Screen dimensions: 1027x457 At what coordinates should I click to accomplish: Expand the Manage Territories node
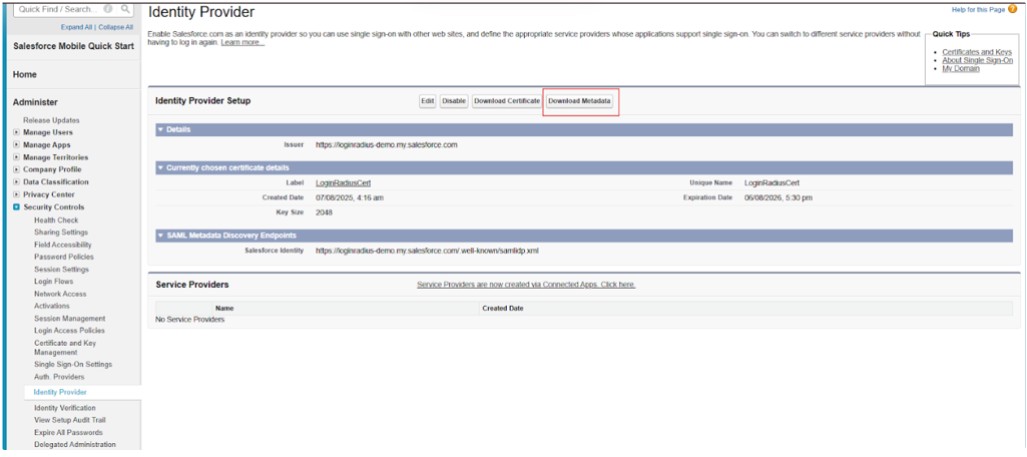(x=16, y=157)
